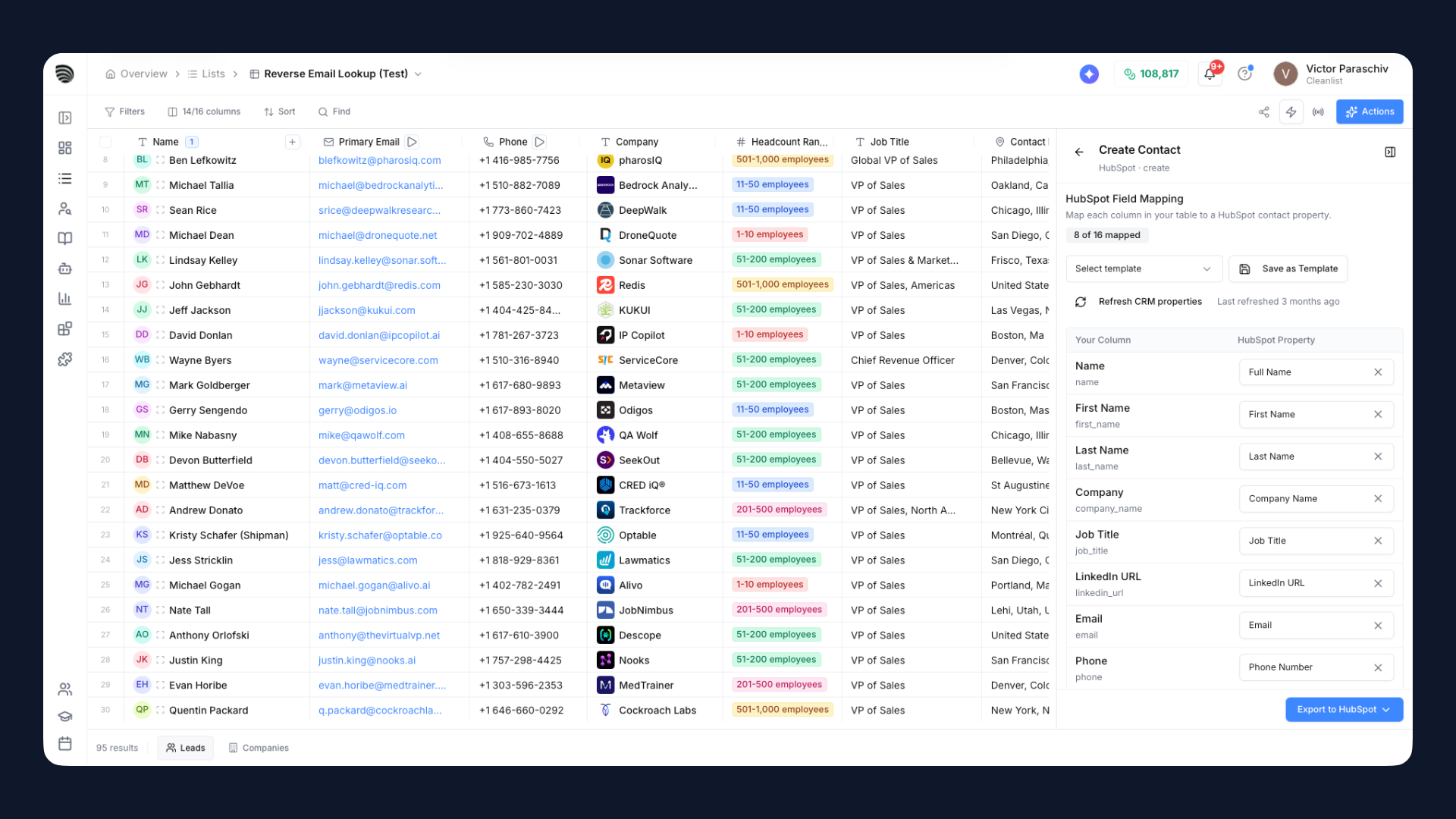Open the bar chart analytics icon

tap(65, 299)
